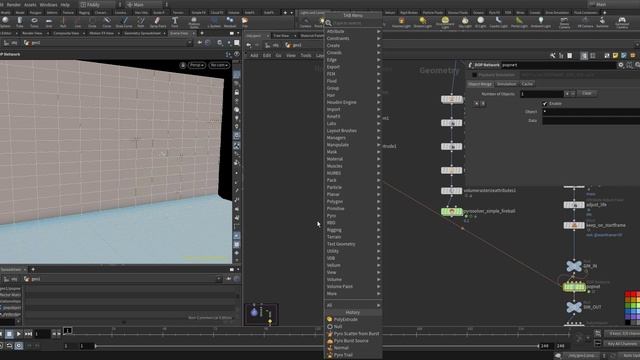The image size is (640, 360).
Task: Click the pyrosolver_simple_fireball node
Action: click(451, 211)
